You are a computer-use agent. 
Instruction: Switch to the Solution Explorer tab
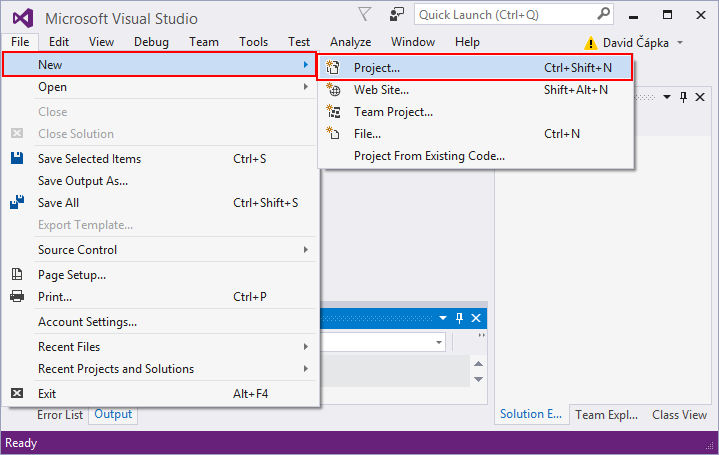coord(531,414)
